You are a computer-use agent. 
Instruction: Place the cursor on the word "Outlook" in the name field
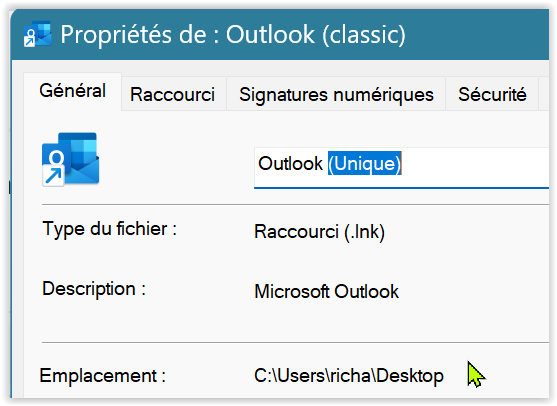pos(290,163)
